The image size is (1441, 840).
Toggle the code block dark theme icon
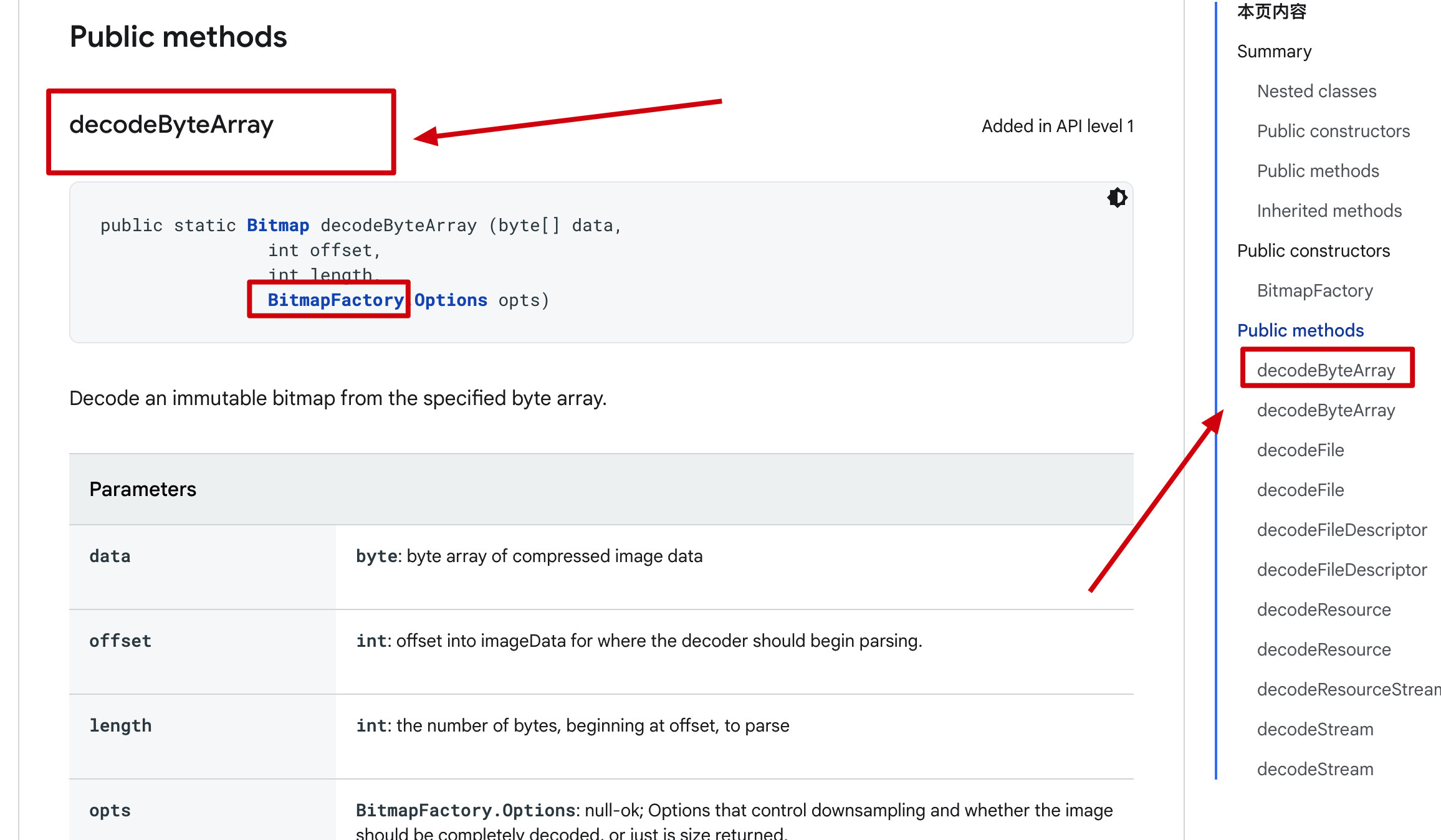(1117, 198)
